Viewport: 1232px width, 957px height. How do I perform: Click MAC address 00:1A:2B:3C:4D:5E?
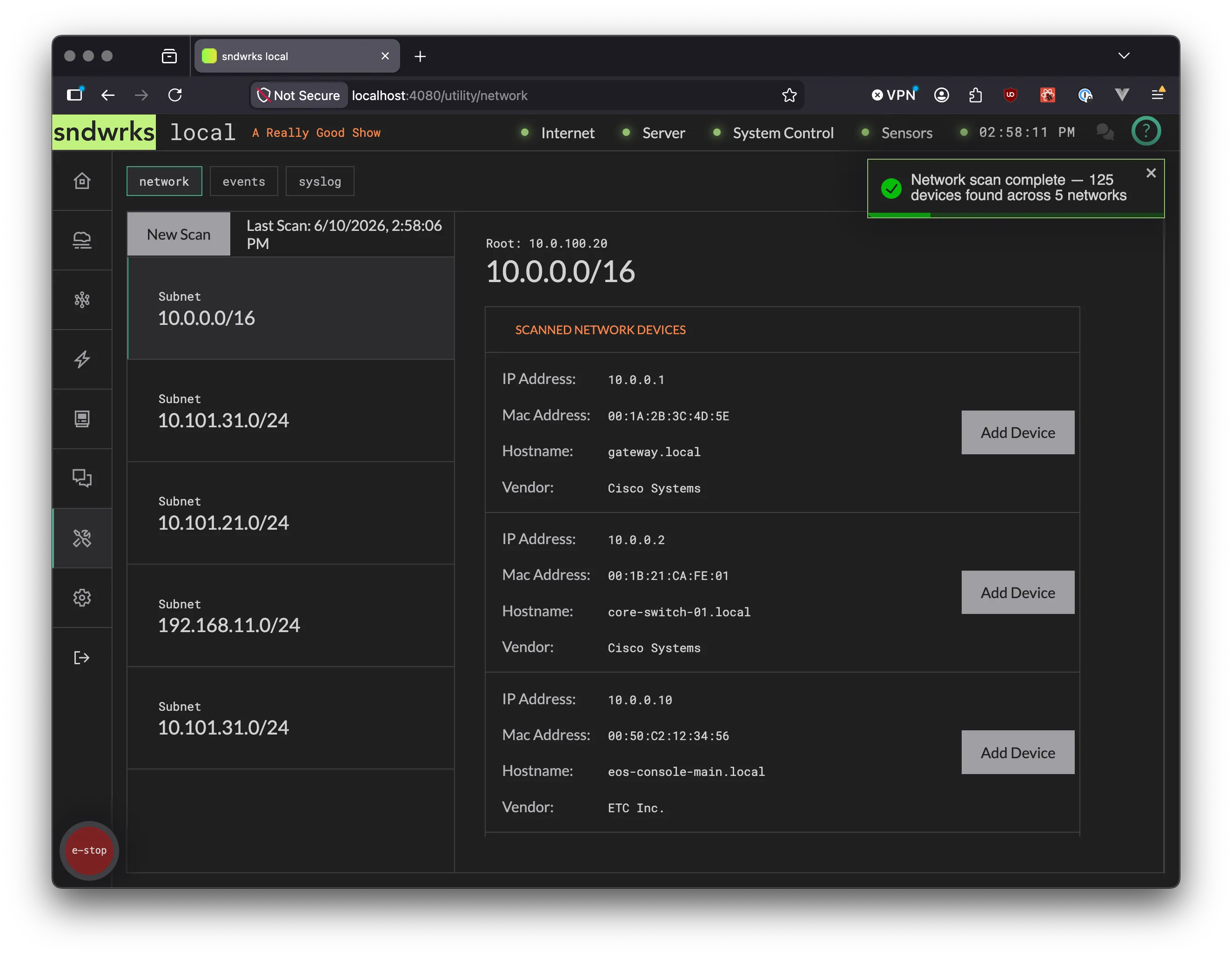coord(669,416)
